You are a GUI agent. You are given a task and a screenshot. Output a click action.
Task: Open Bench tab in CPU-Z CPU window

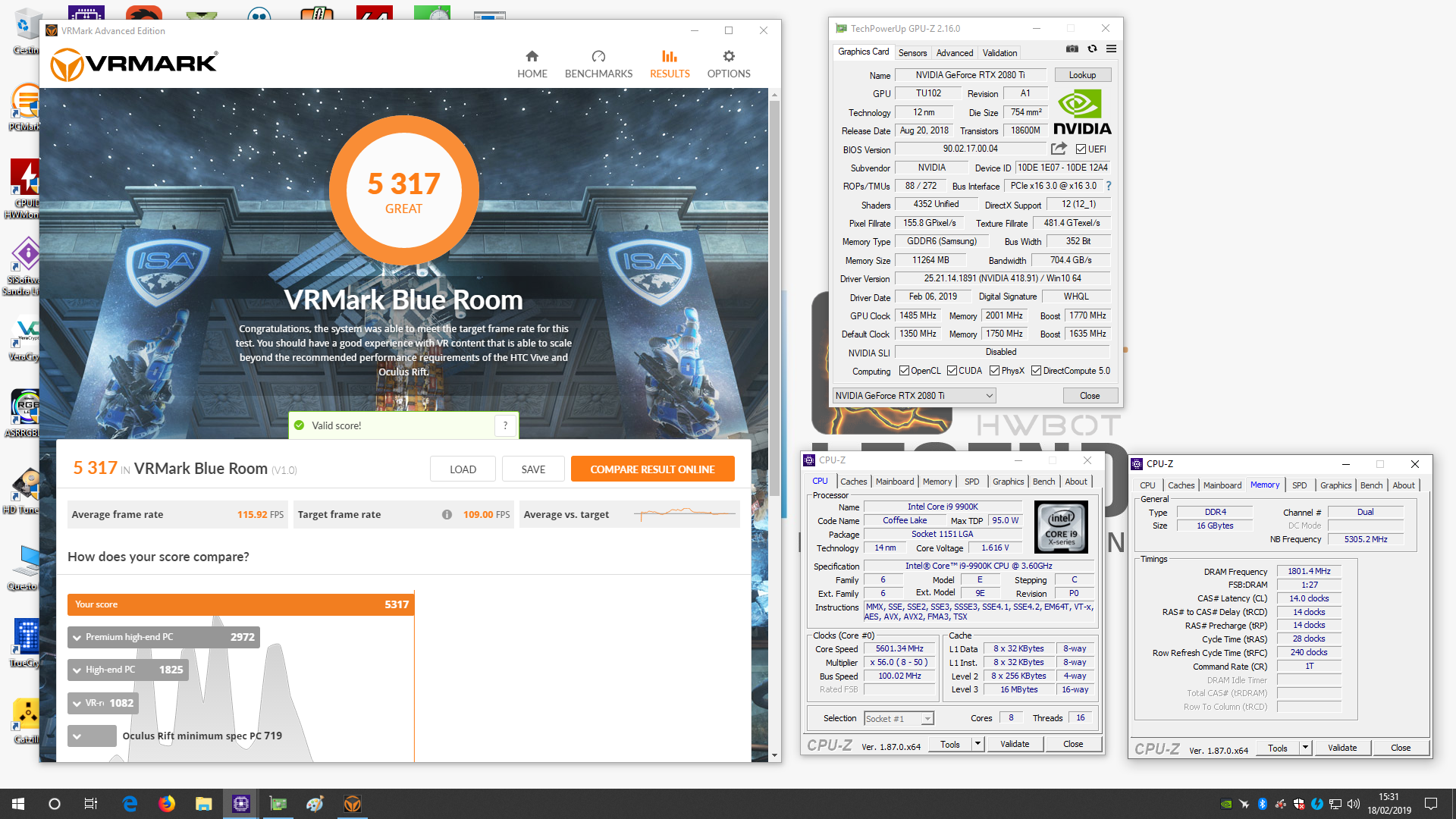point(1043,482)
